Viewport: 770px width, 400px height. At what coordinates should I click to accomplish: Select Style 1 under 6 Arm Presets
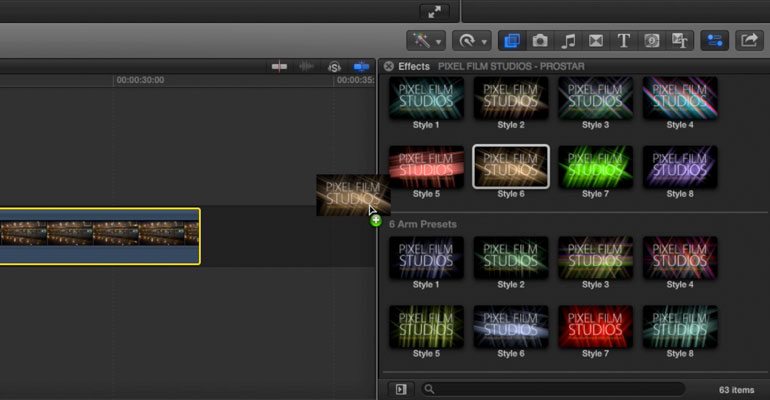point(426,258)
